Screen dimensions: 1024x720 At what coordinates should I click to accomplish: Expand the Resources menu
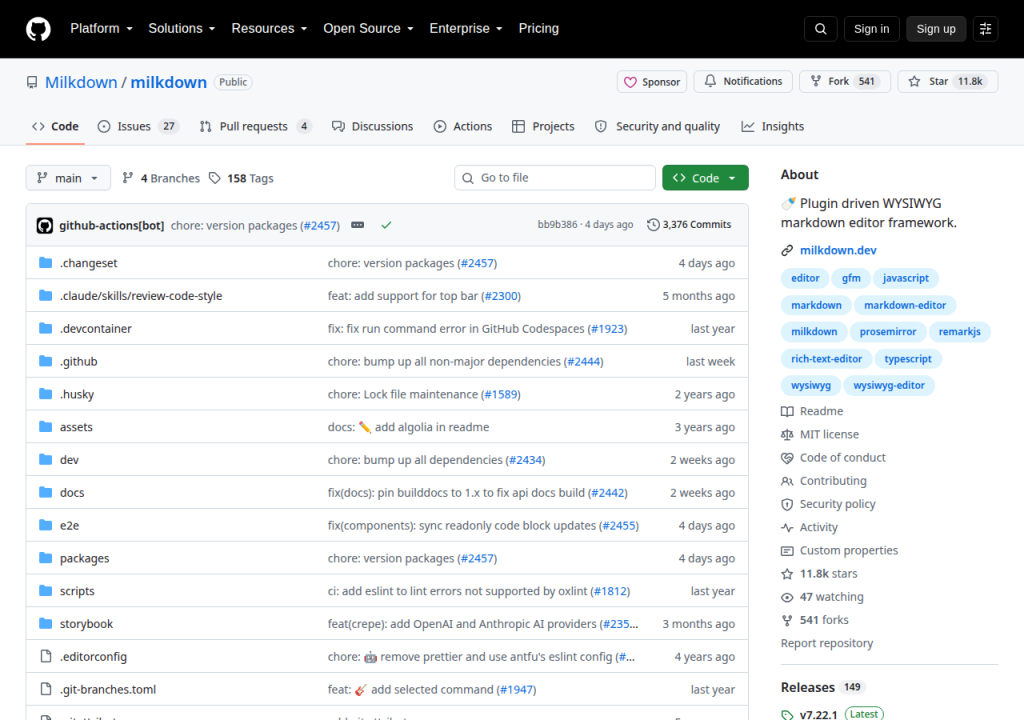(269, 29)
